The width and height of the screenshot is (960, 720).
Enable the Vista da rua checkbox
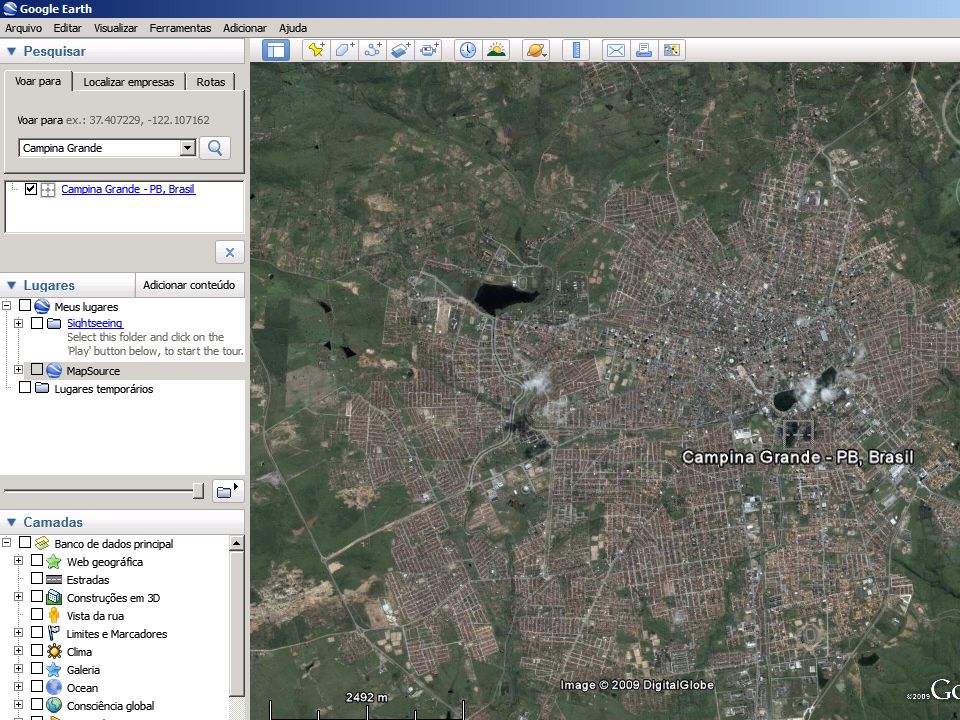37,614
